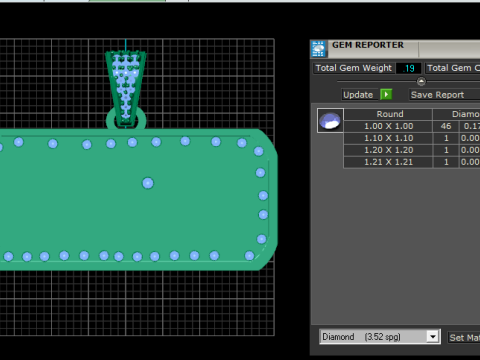480x360 pixels.
Task: Select the 1.21 X 1.21 gem row
Action: tap(412, 162)
